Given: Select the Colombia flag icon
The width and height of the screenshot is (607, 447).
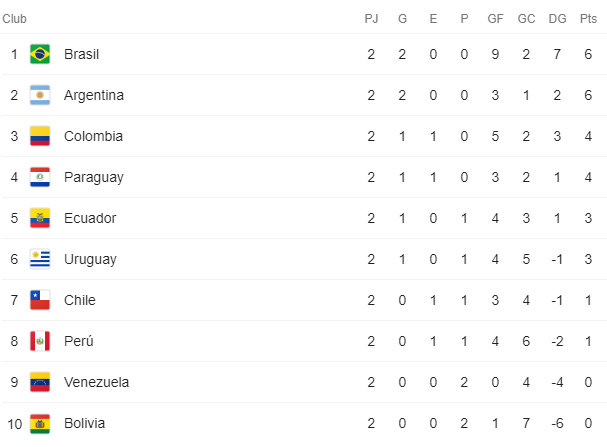Looking at the screenshot, I should point(40,136).
